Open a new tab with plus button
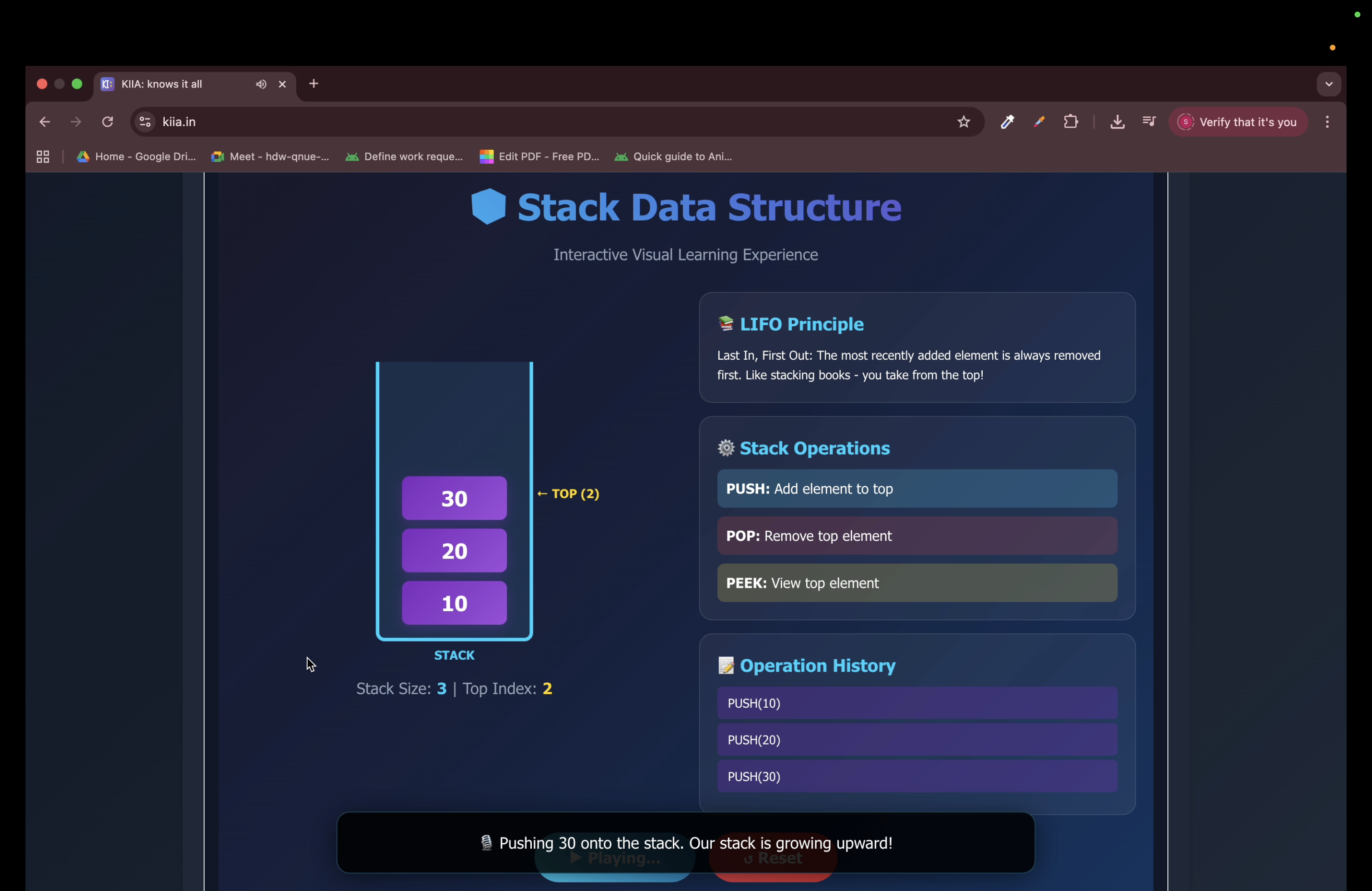The width and height of the screenshot is (1372, 891). [x=314, y=84]
